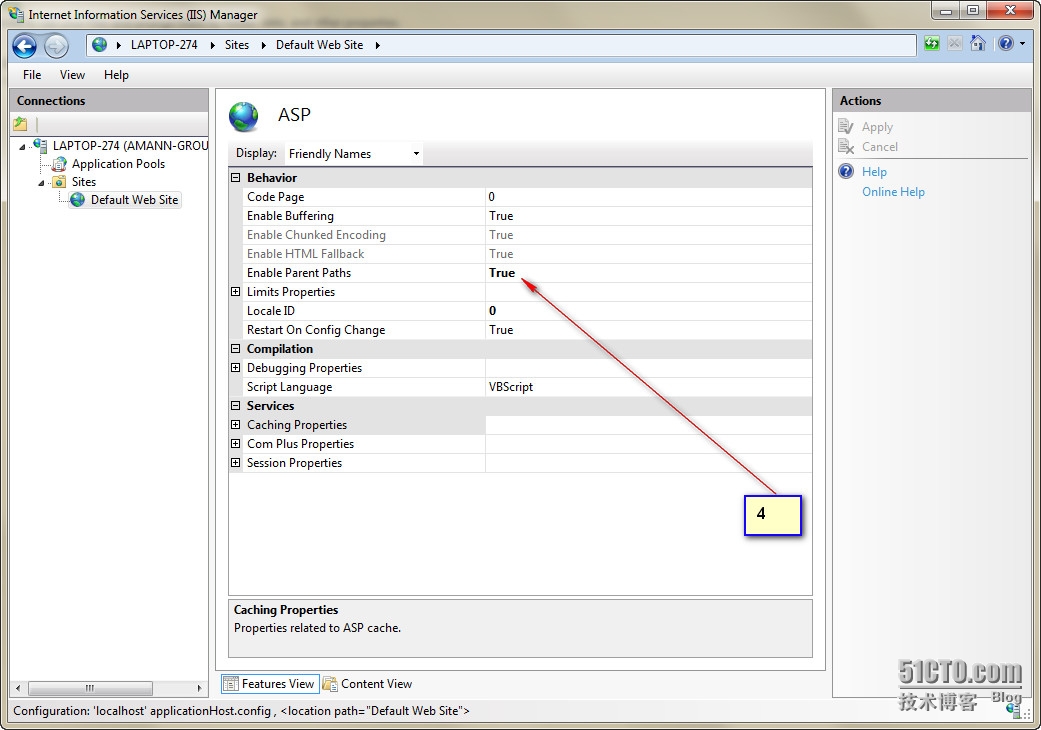The height and width of the screenshot is (730, 1041).
Task: Select Application Pools in the tree
Action: click(x=118, y=164)
